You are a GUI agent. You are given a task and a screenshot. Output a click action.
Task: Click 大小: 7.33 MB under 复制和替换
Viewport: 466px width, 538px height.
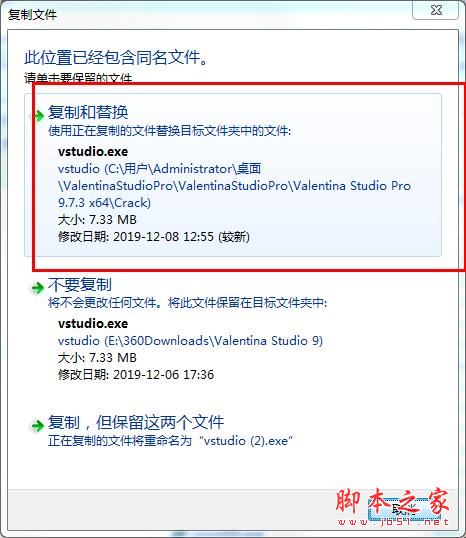pos(97,220)
